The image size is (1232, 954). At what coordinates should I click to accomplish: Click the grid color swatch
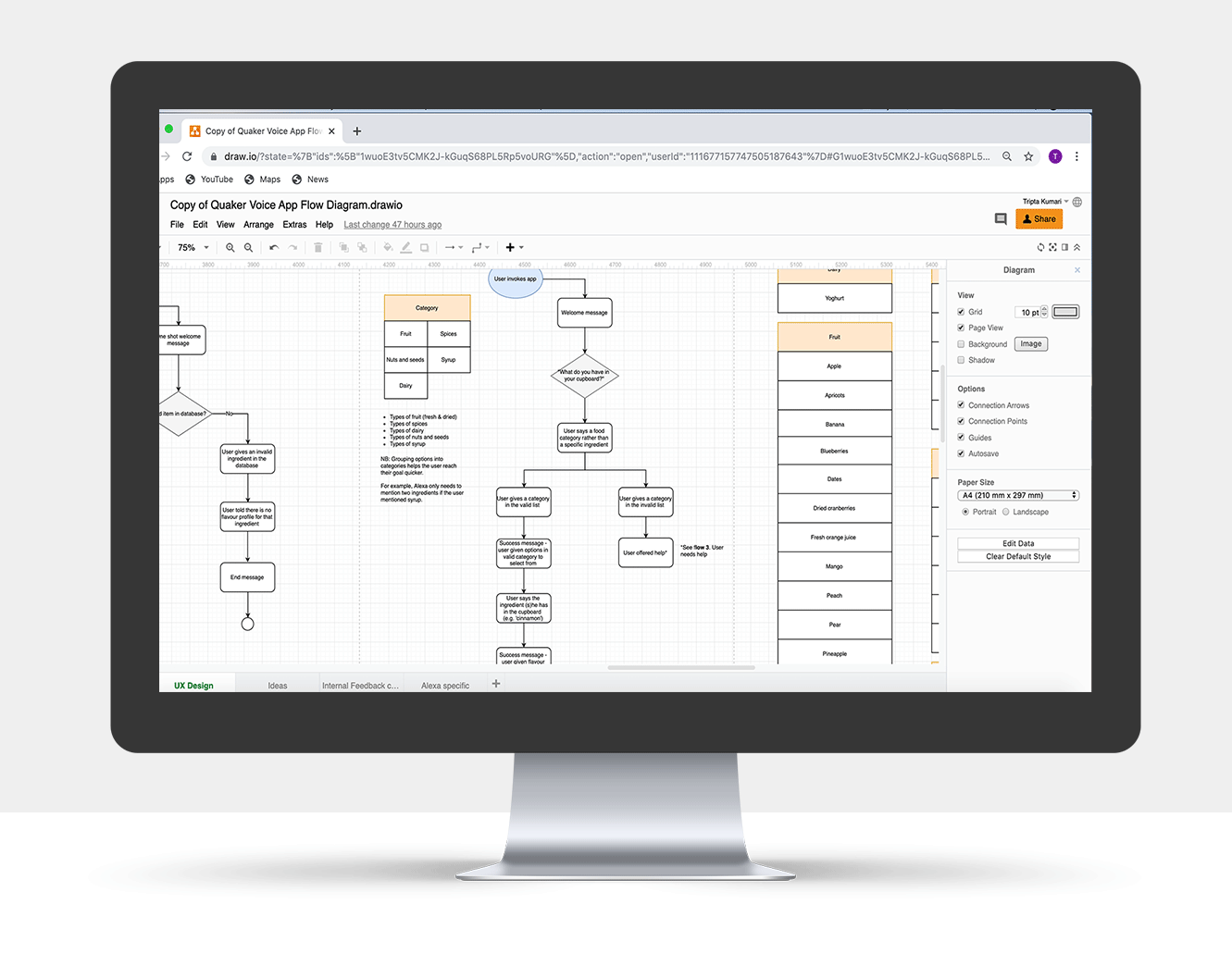[1065, 312]
